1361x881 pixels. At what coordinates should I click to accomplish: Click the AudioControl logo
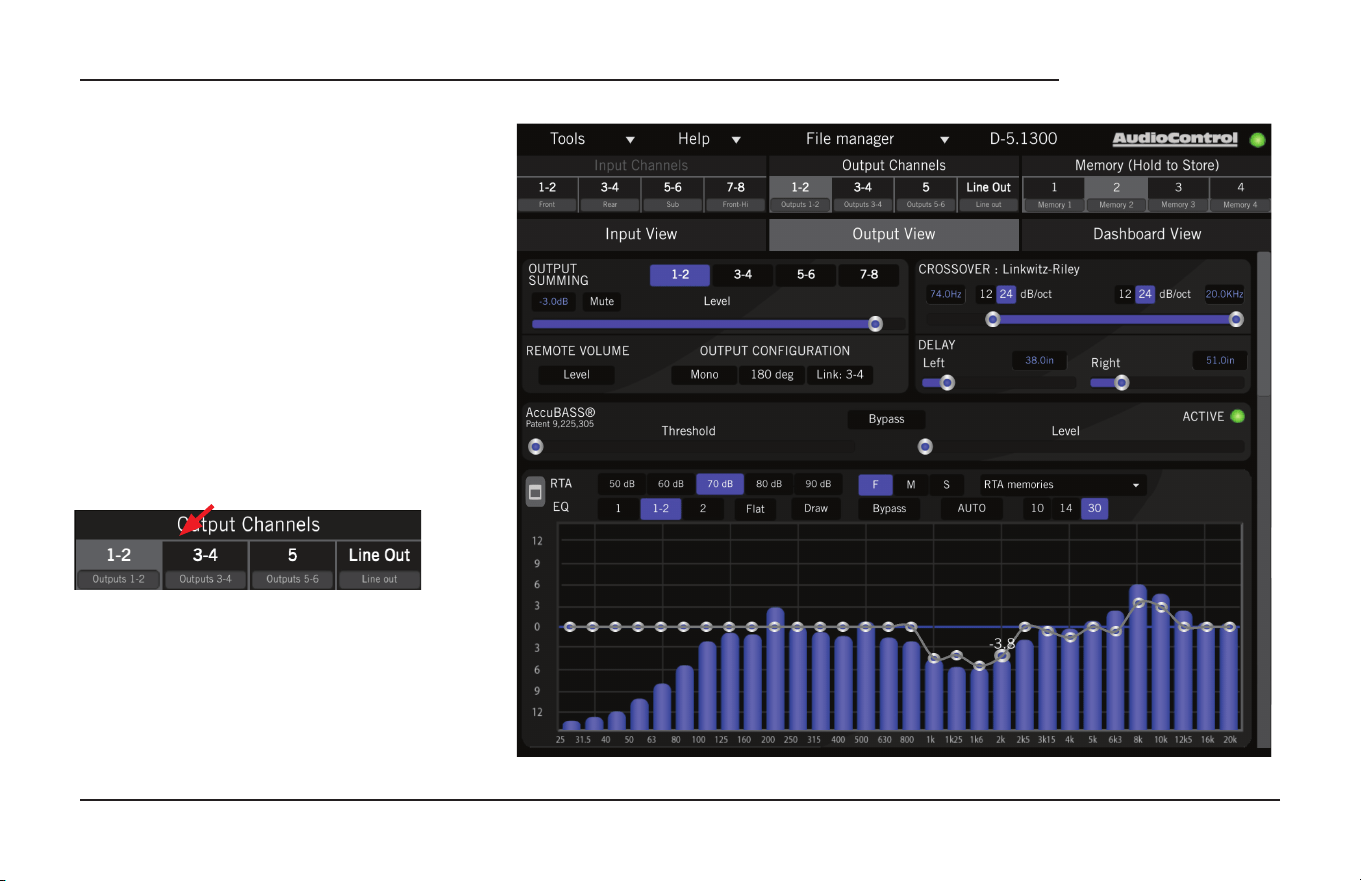click(1175, 139)
